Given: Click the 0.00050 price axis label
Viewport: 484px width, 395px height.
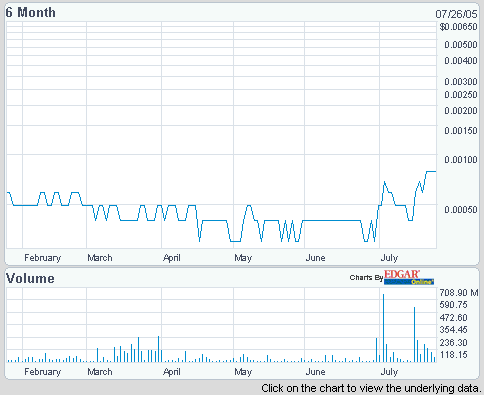Looking at the screenshot, I should pyautogui.click(x=461, y=210).
